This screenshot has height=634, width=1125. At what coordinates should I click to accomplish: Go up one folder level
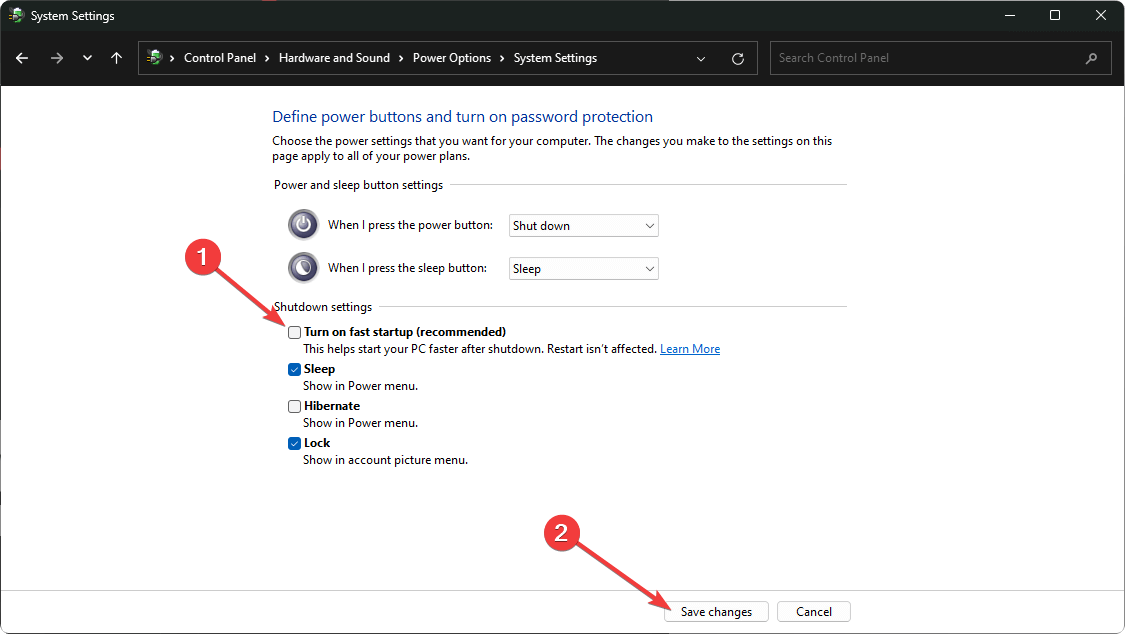(x=117, y=58)
